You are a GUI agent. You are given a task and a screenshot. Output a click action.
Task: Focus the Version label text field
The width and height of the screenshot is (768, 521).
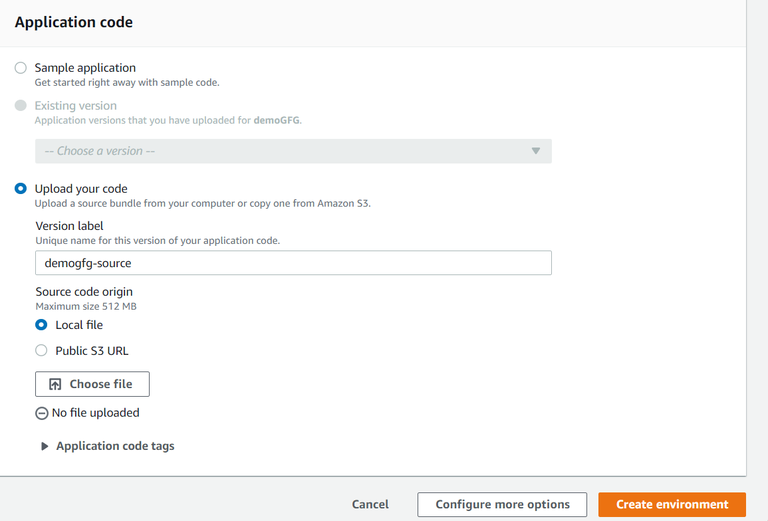click(292, 263)
